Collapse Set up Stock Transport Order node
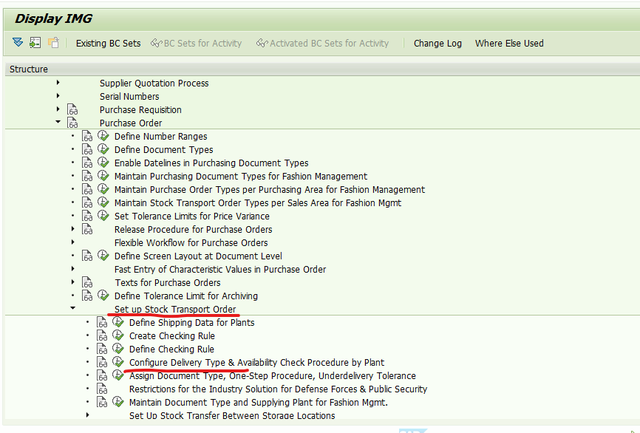 coord(73,308)
